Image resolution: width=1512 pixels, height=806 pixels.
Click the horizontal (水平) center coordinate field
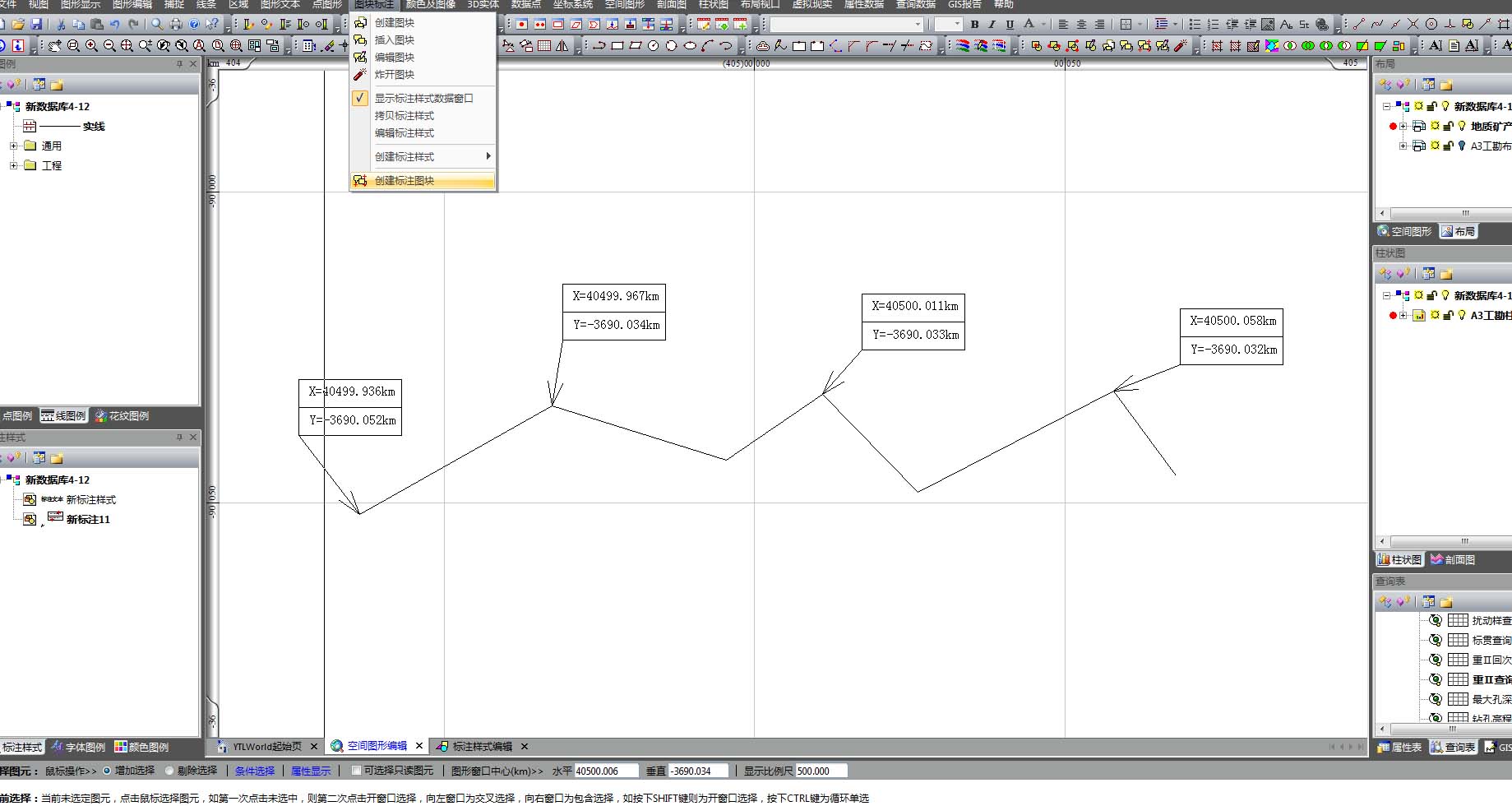(x=607, y=771)
